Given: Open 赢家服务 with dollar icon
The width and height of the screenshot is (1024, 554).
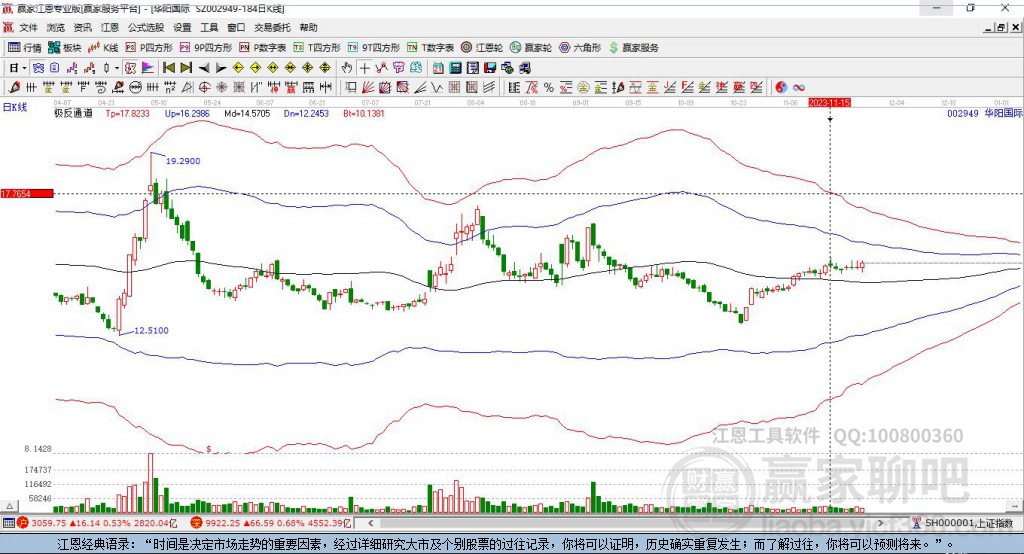Looking at the screenshot, I should (634, 48).
